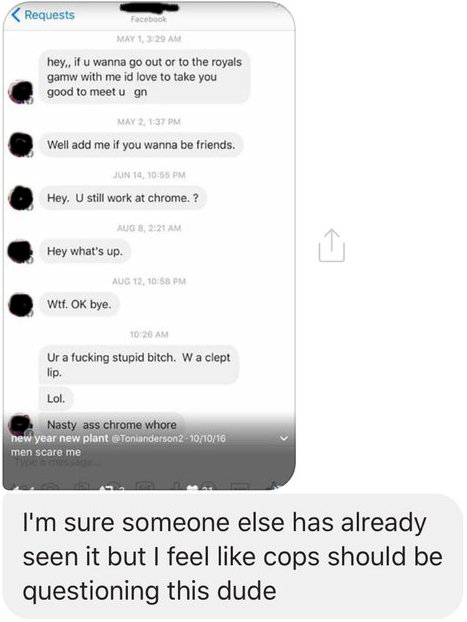Open the sender's avatar by the royals game message
This screenshot has height=622, width=467.
pos(21,92)
